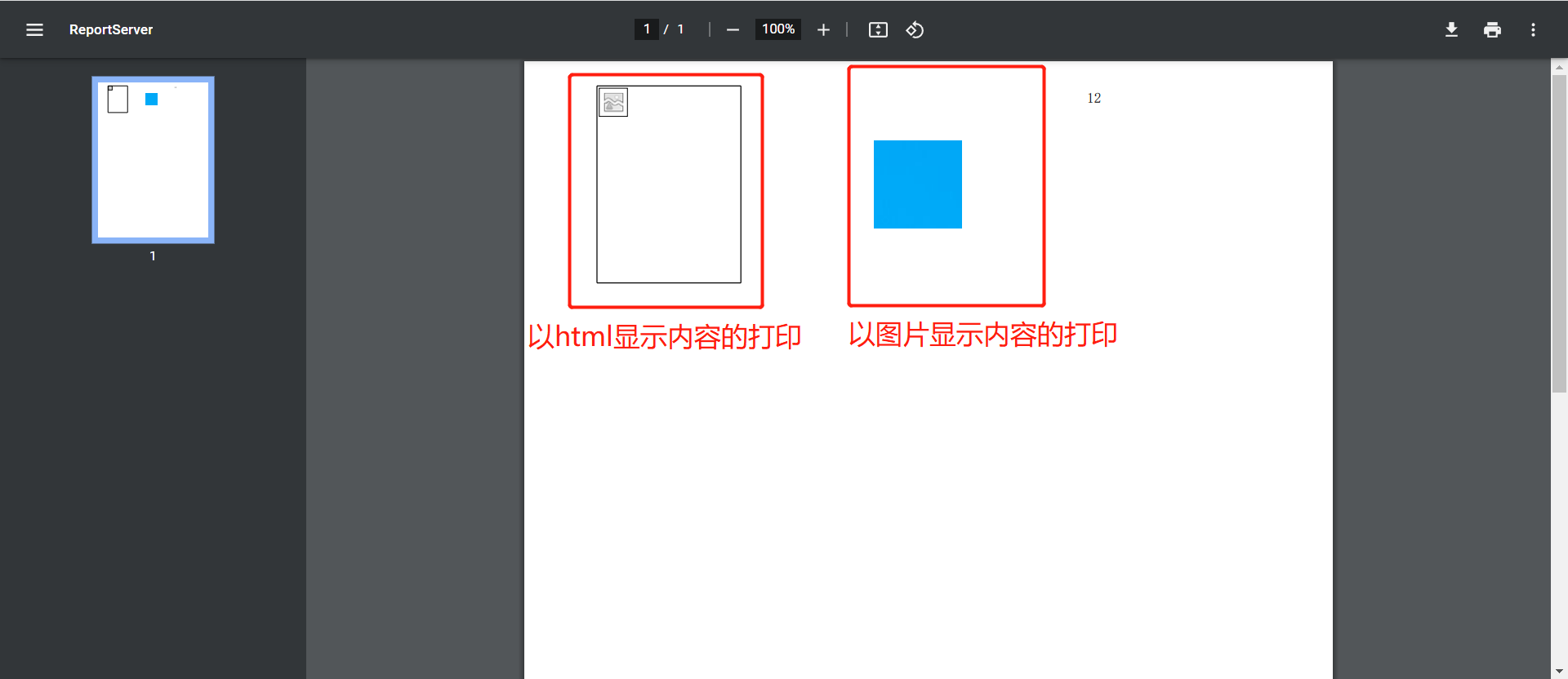Click the ReportServer document title
The height and width of the screenshot is (679, 1568).
111,29
